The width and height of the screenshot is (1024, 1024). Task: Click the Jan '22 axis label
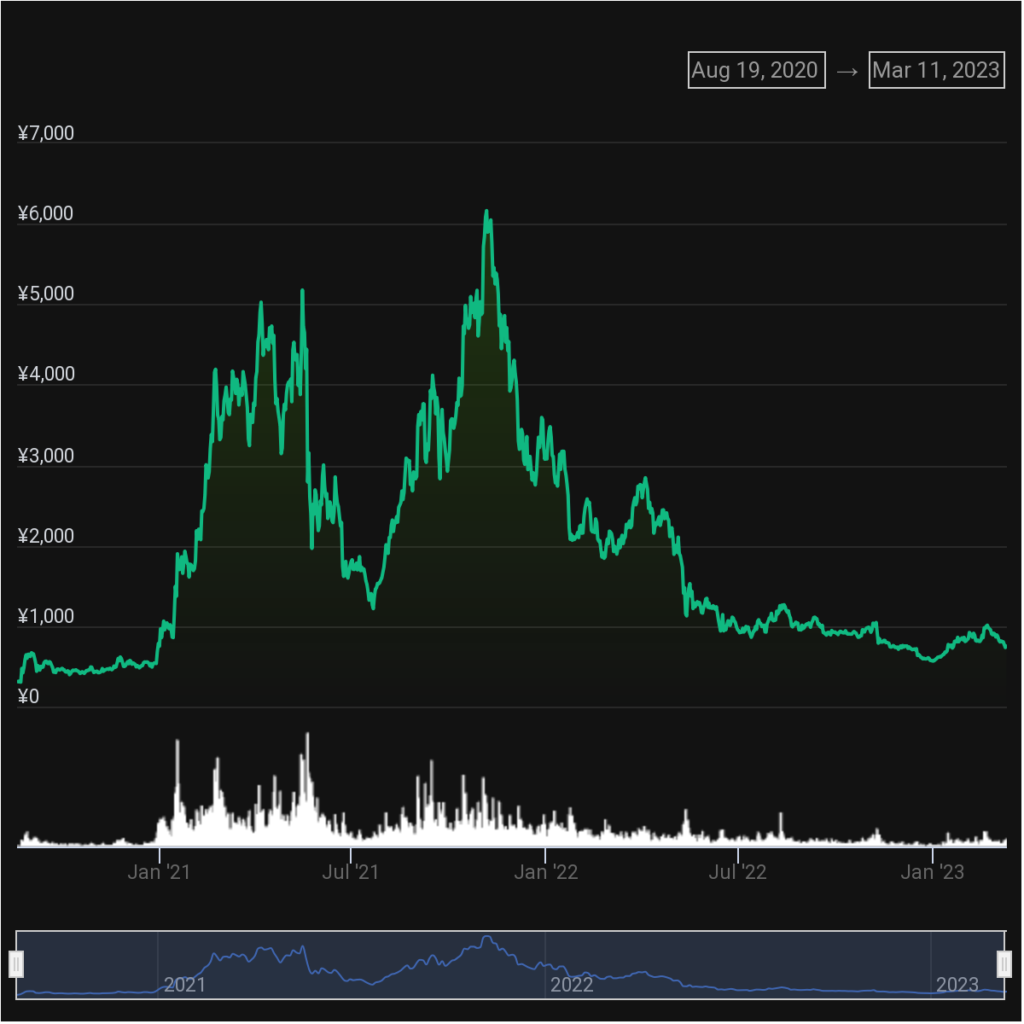(x=546, y=872)
